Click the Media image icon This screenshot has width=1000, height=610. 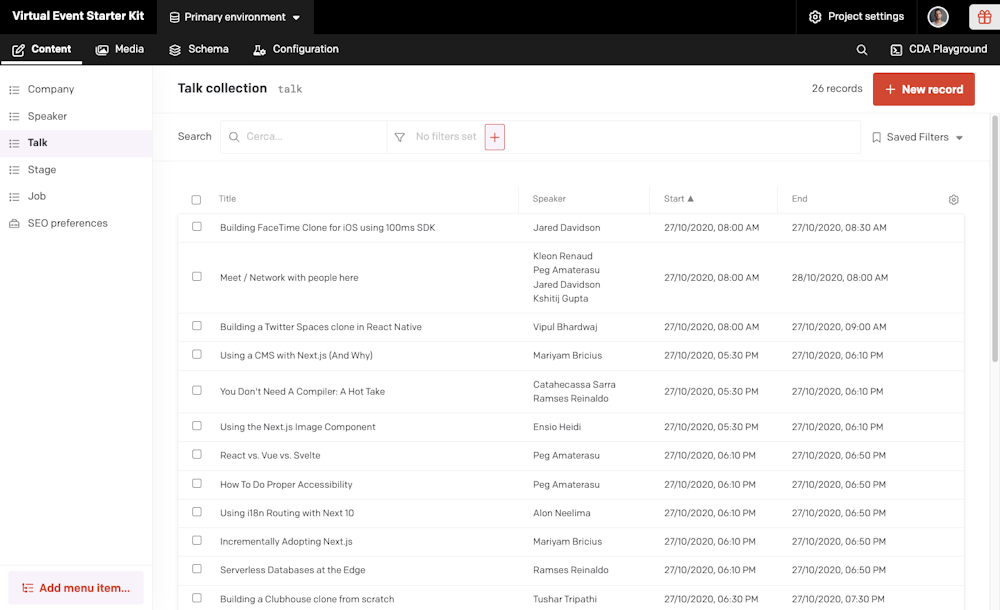pos(102,50)
